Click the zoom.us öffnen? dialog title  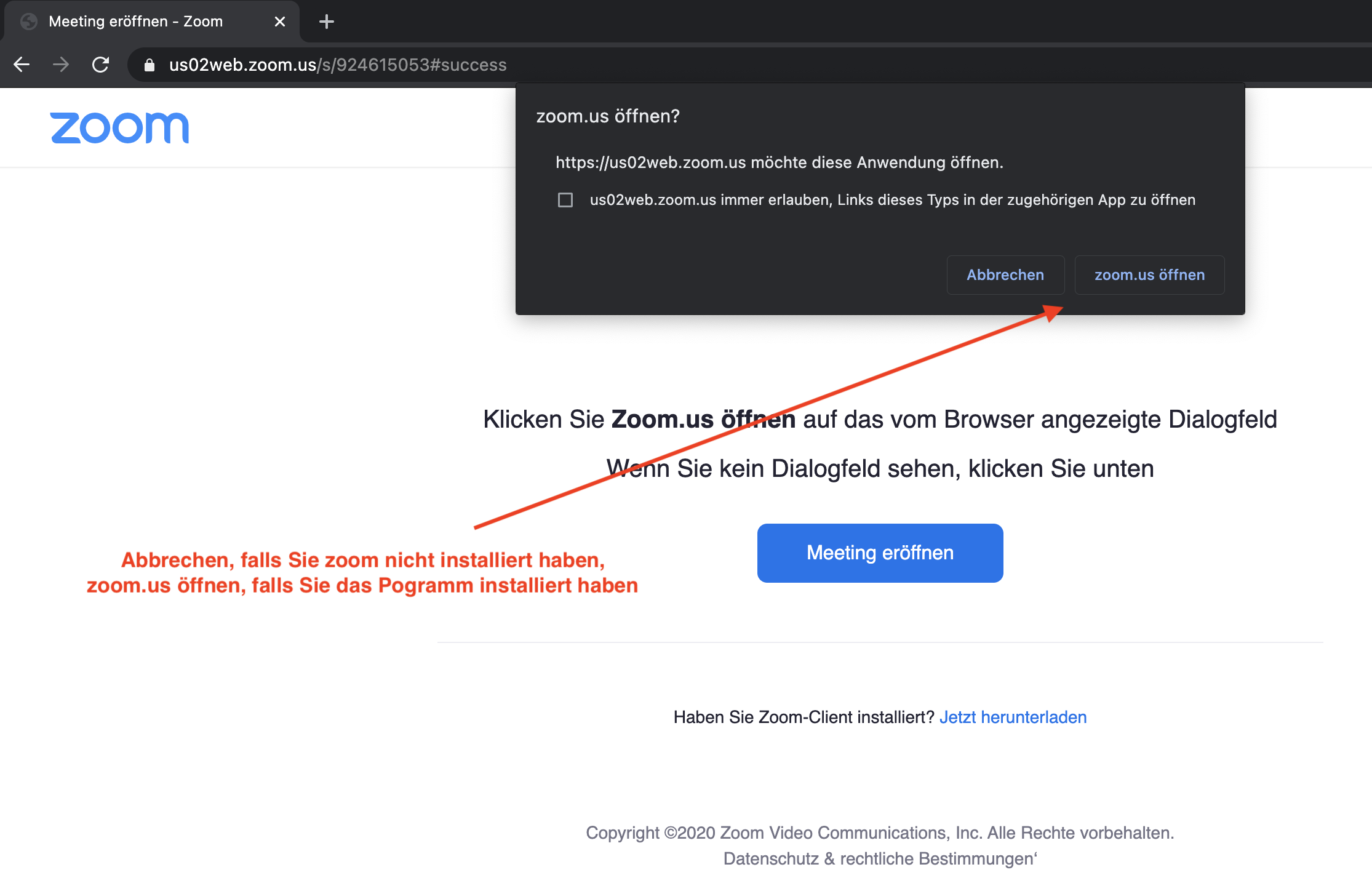click(608, 116)
